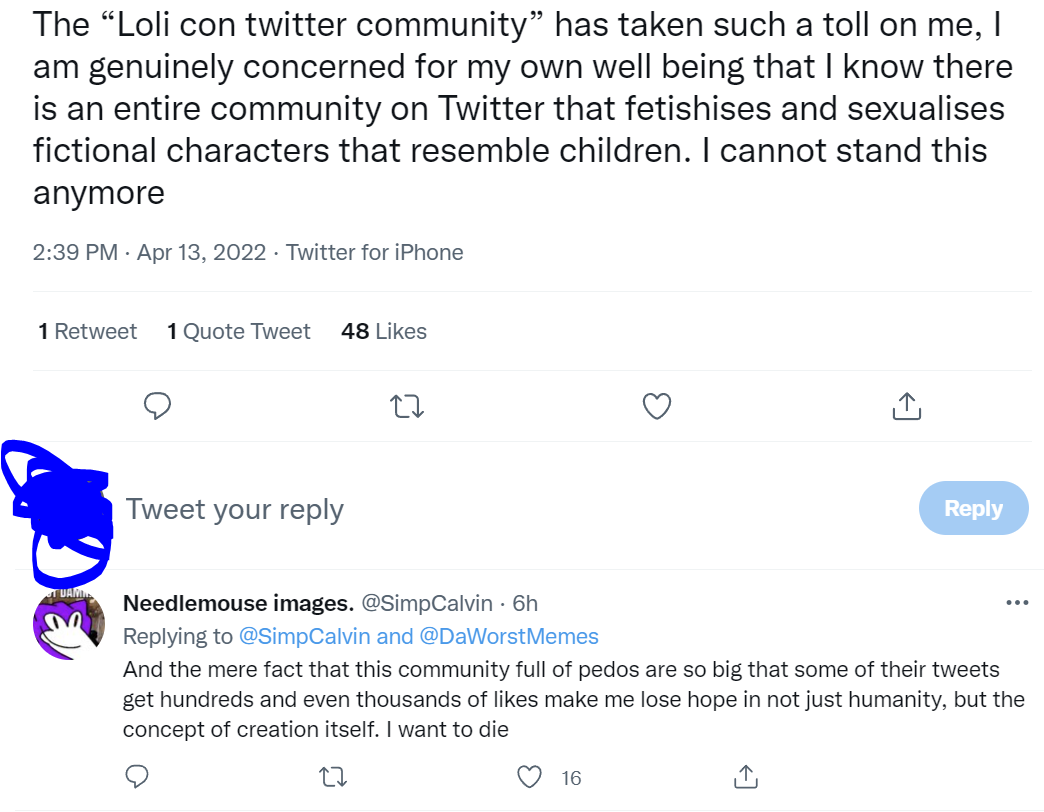The image size is (1044, 812).
Task: Like the Needlemouse reply with 16 likes
Action: (x=529, y=777)
